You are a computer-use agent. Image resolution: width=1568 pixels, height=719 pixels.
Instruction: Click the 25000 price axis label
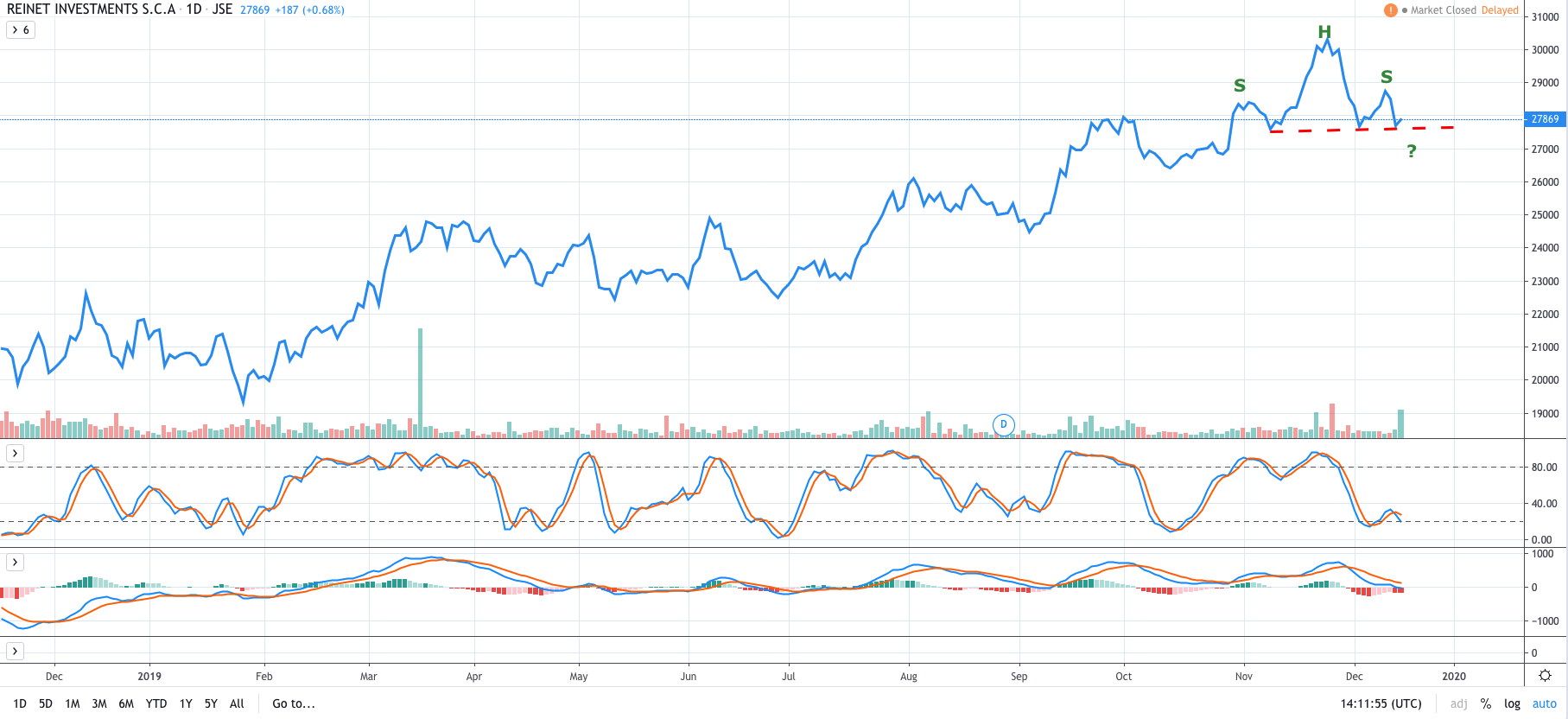1545,215
